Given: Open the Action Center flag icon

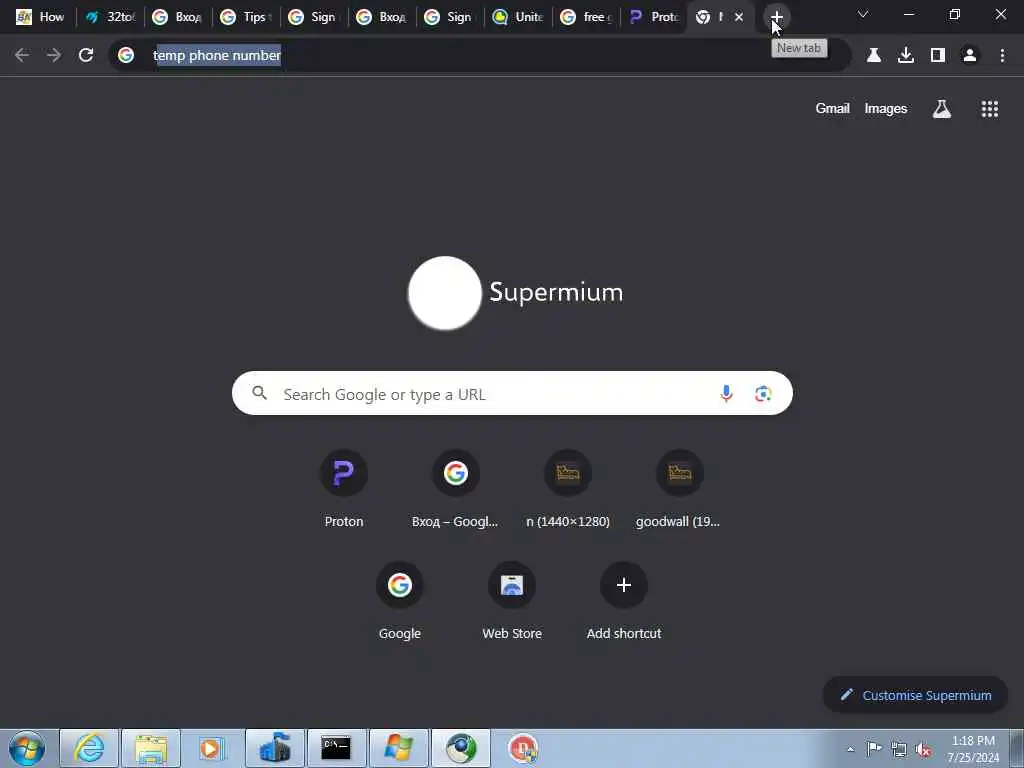Looking at the screenshot, I should point(874,749).
